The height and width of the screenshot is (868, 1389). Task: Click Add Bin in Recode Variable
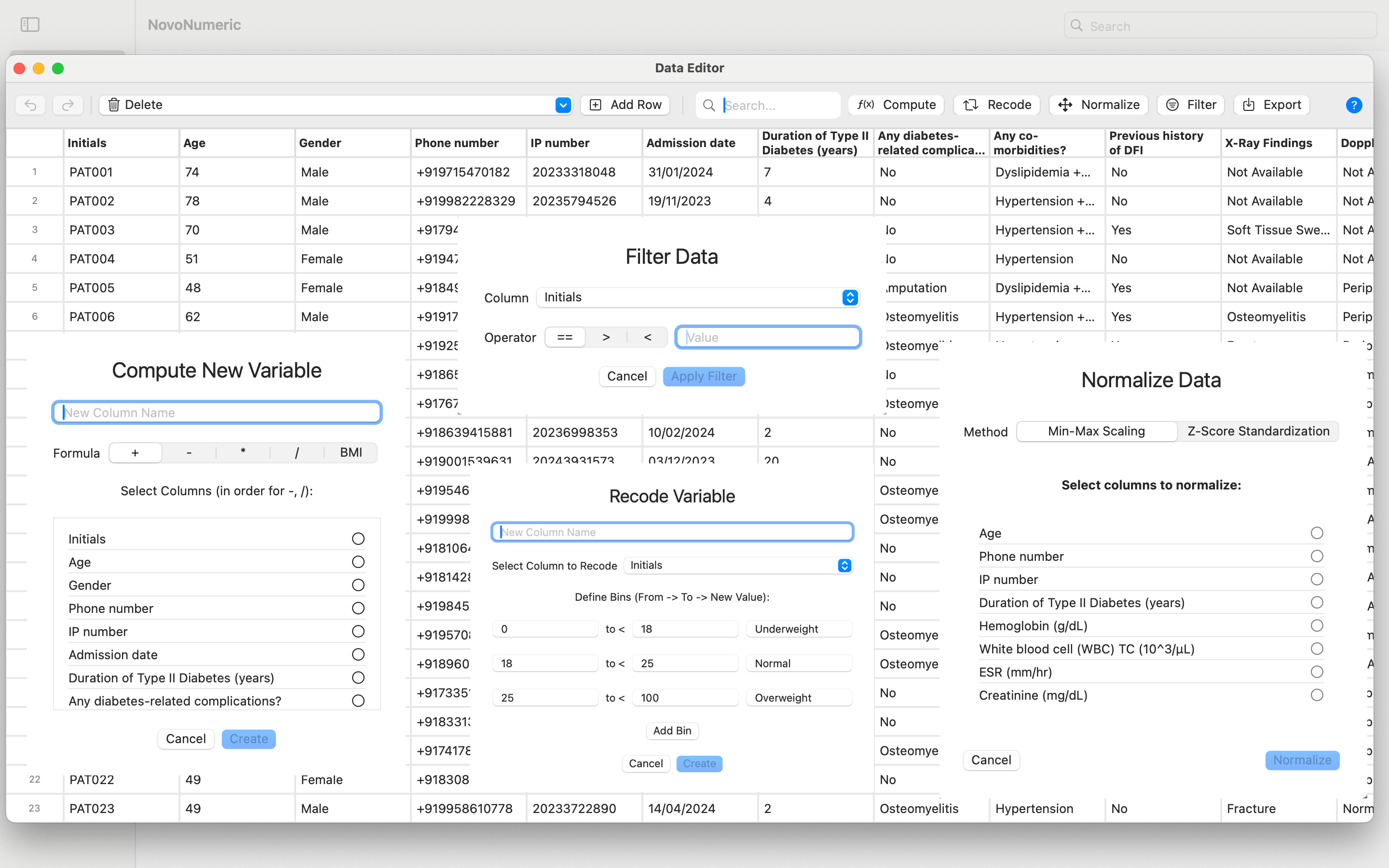[x=671, y=731]
